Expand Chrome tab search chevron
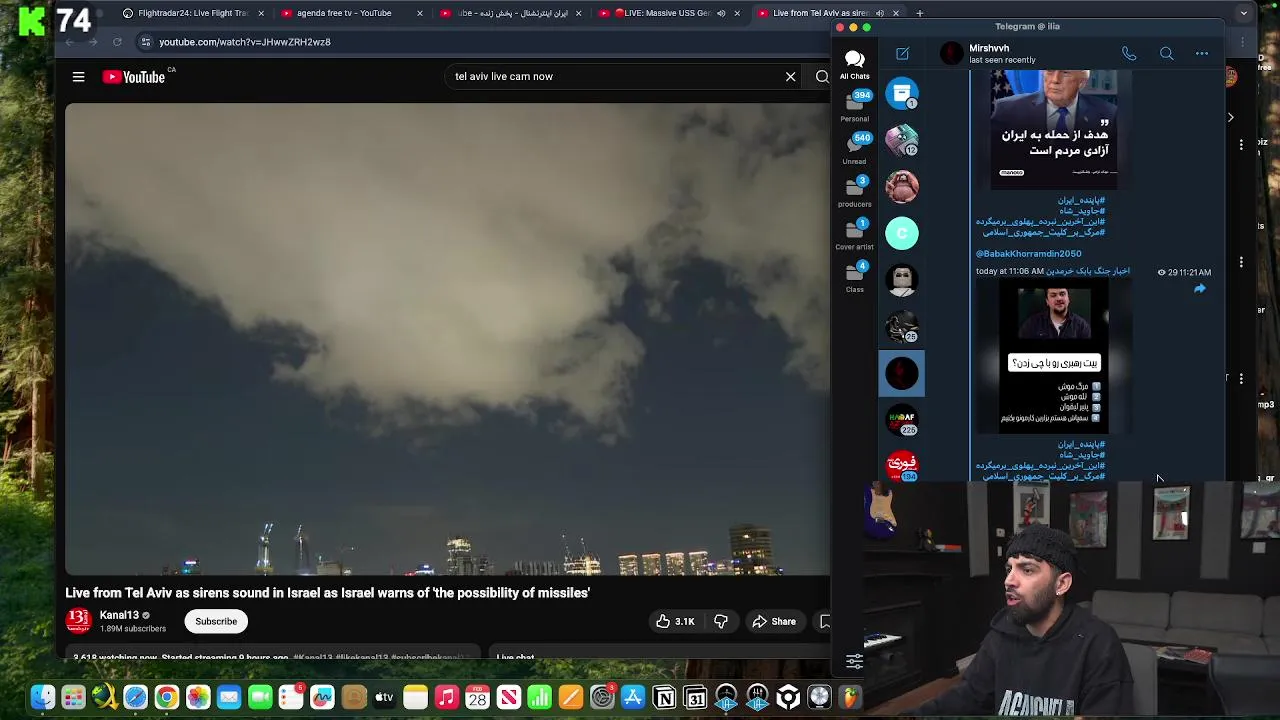The image size is (1280, 720). coord(1243,13)
